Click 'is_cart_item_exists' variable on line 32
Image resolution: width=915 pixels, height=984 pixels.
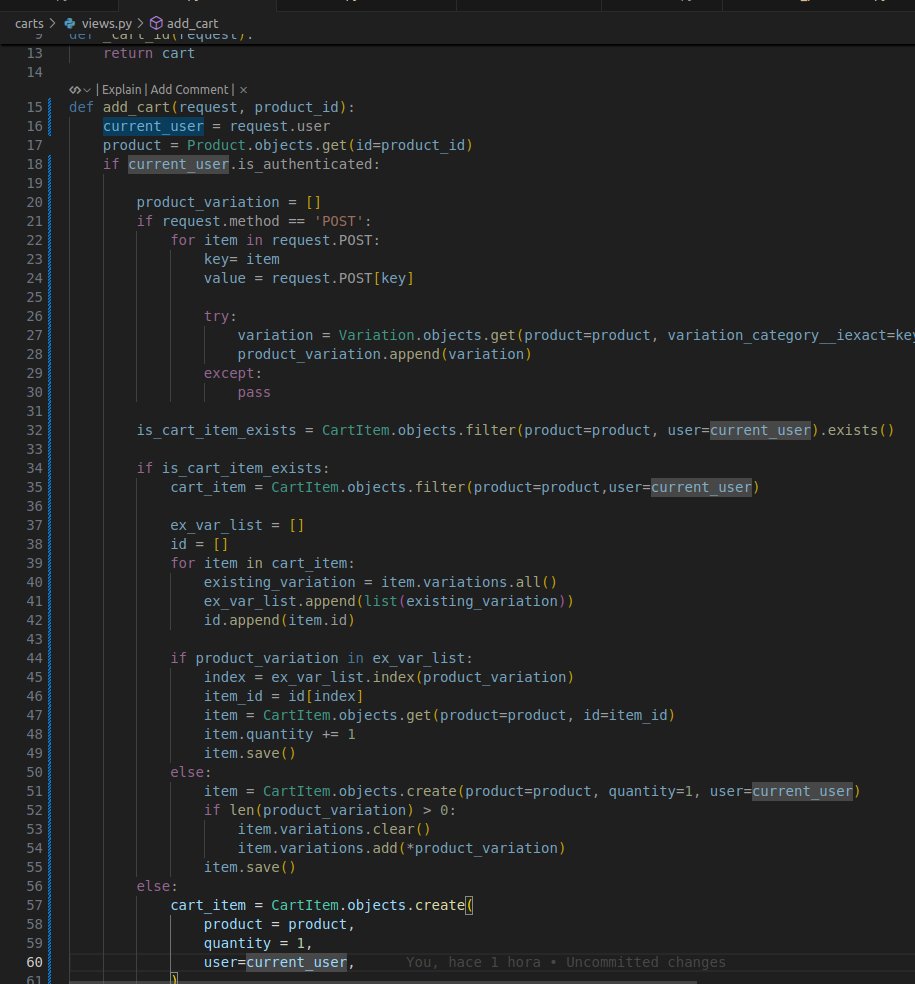[x=217, y=430]
